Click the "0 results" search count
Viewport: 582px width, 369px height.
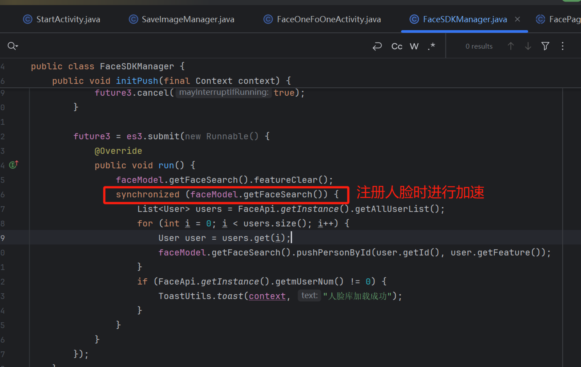coord(479,46)
